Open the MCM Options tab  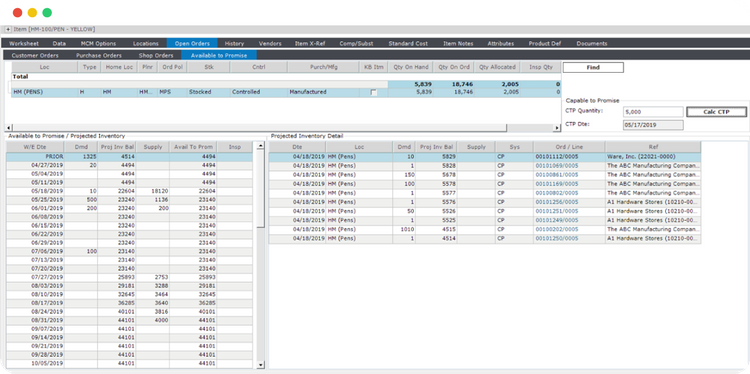(98, 43)
